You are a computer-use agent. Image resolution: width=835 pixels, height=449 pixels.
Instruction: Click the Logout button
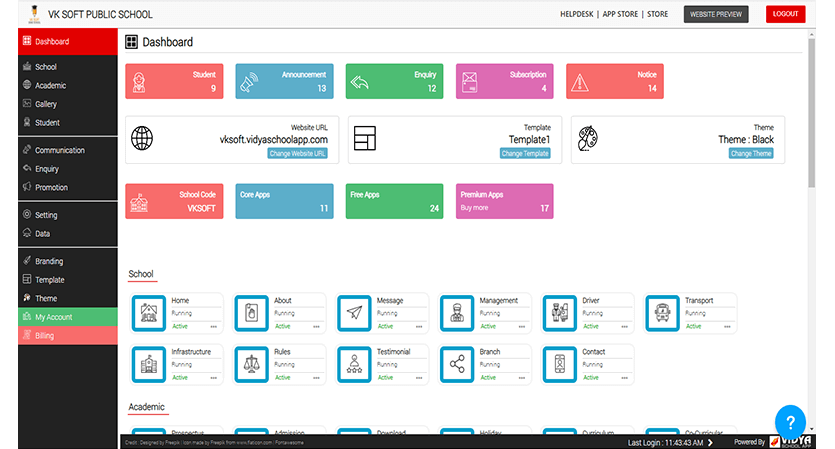click(785, 14)
